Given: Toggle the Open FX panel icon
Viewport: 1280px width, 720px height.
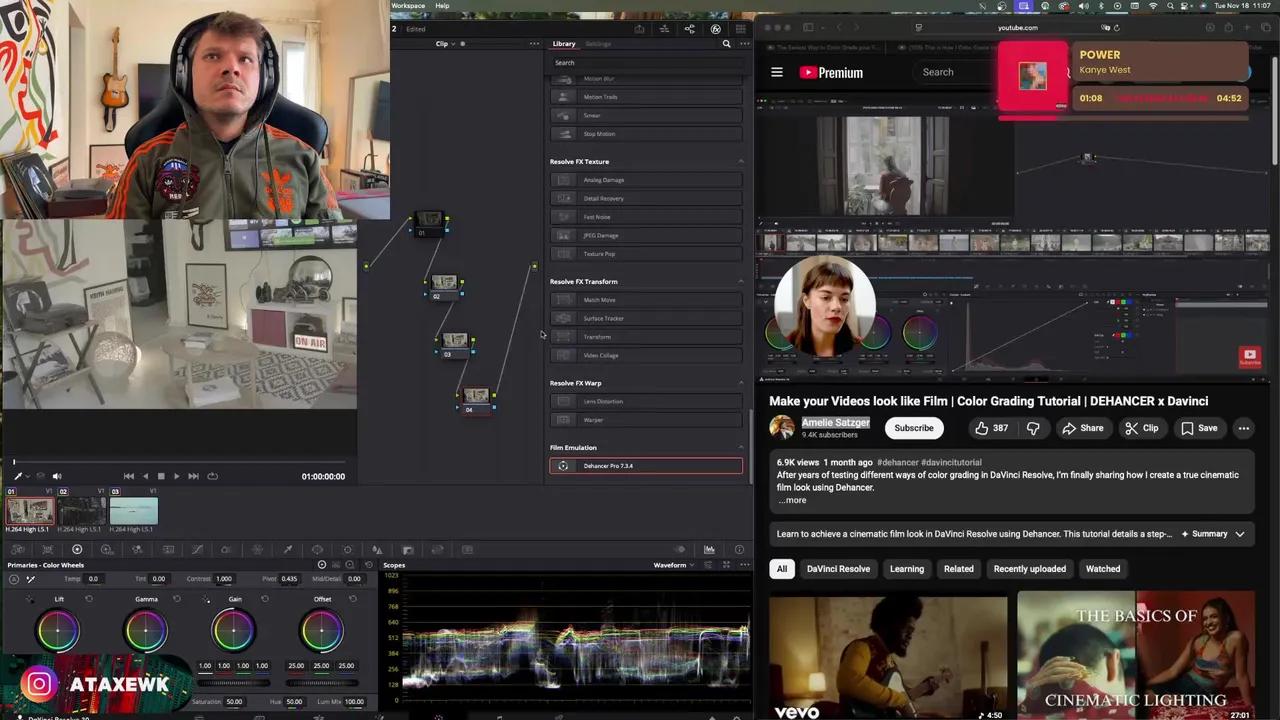Looking at the screenshot, I should click(715, 29).
